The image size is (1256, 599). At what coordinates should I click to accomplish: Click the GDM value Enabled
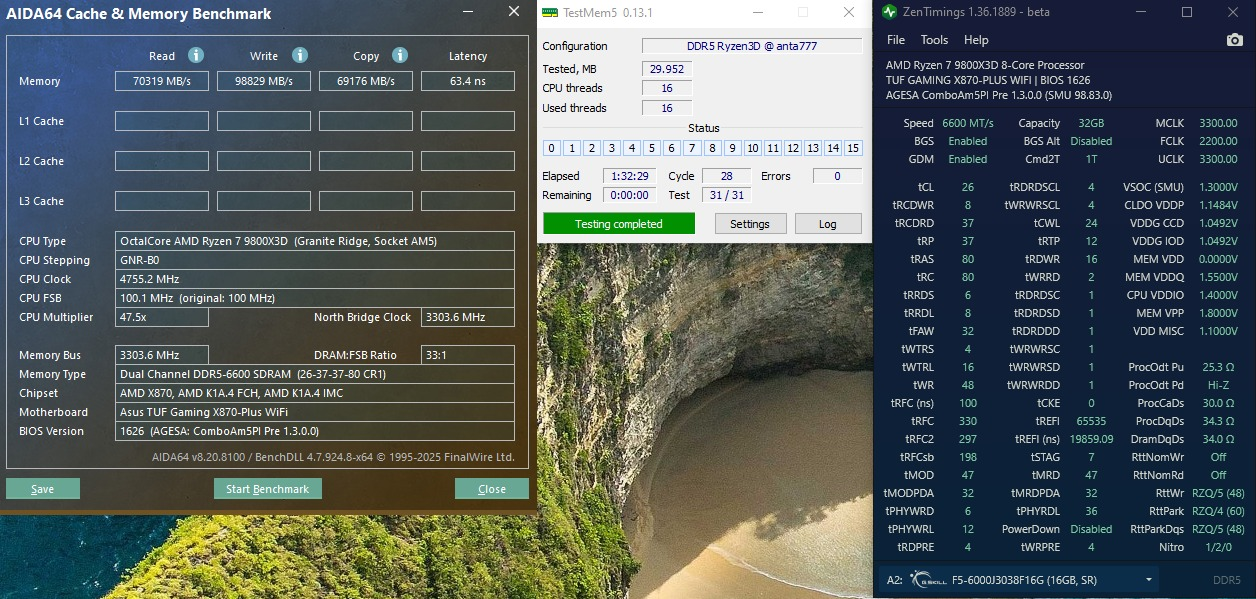968,159
